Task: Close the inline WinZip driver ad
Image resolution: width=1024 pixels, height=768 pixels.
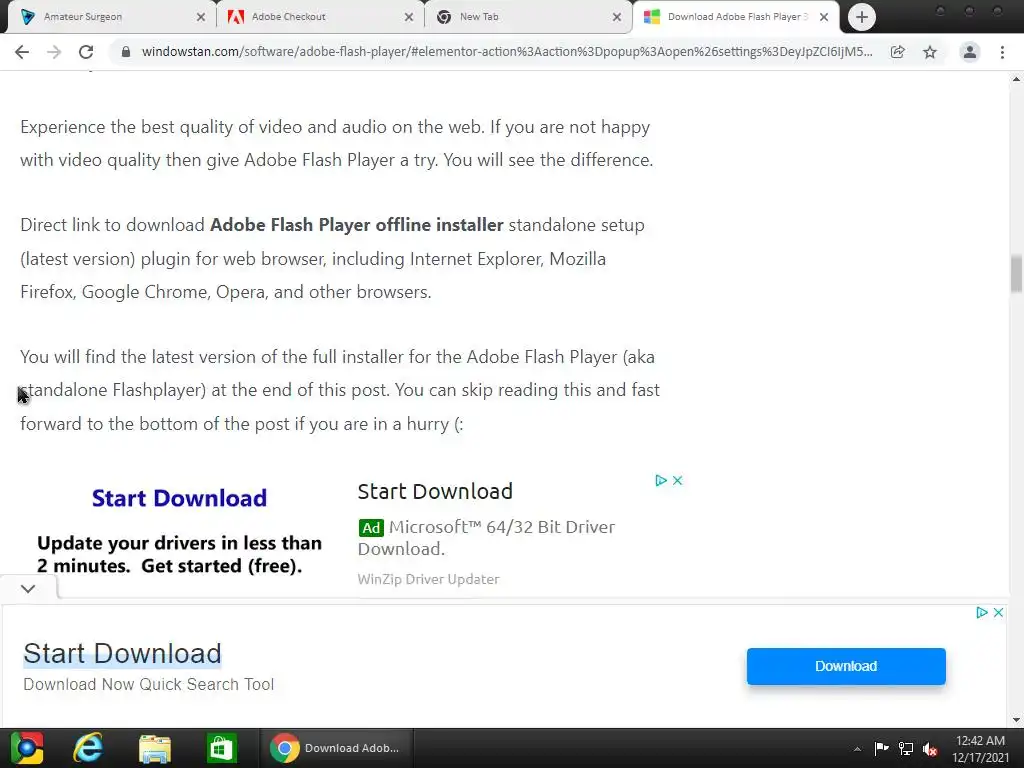Action: click(677, 481)
